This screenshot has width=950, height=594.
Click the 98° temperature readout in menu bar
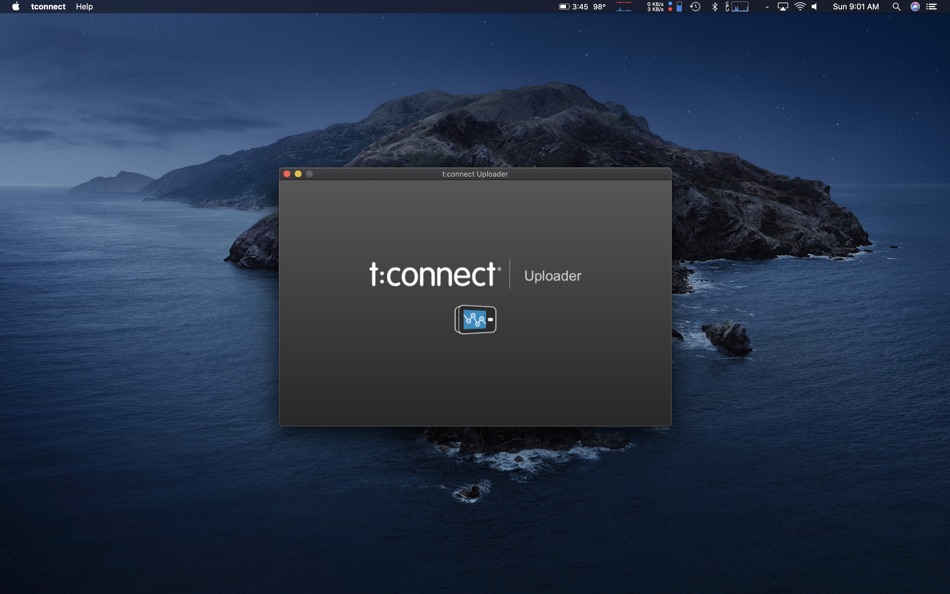click(x=599, y=7)
